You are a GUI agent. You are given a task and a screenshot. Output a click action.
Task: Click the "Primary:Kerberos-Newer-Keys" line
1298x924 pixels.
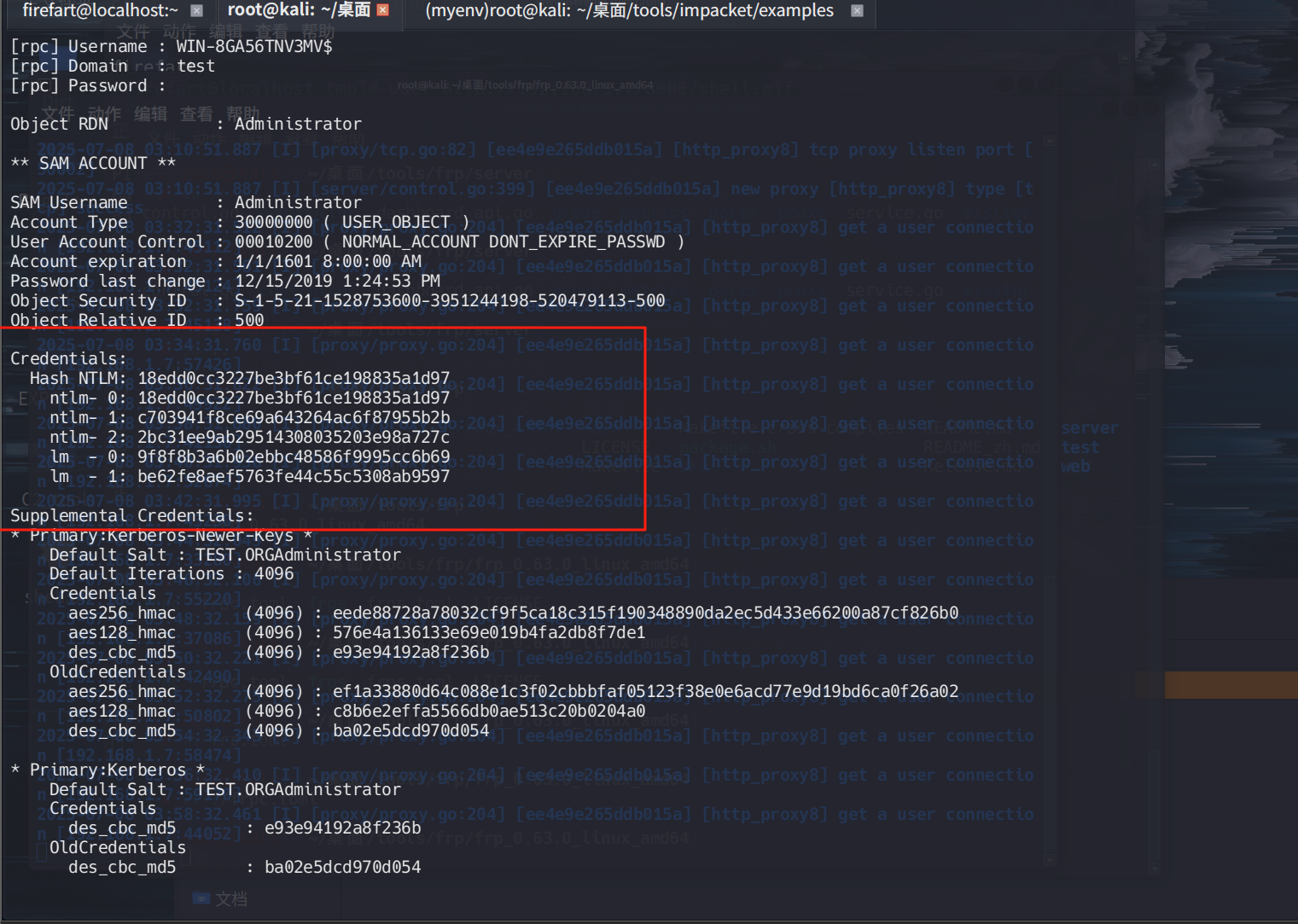pyautogui.click(x=161, y=535)
